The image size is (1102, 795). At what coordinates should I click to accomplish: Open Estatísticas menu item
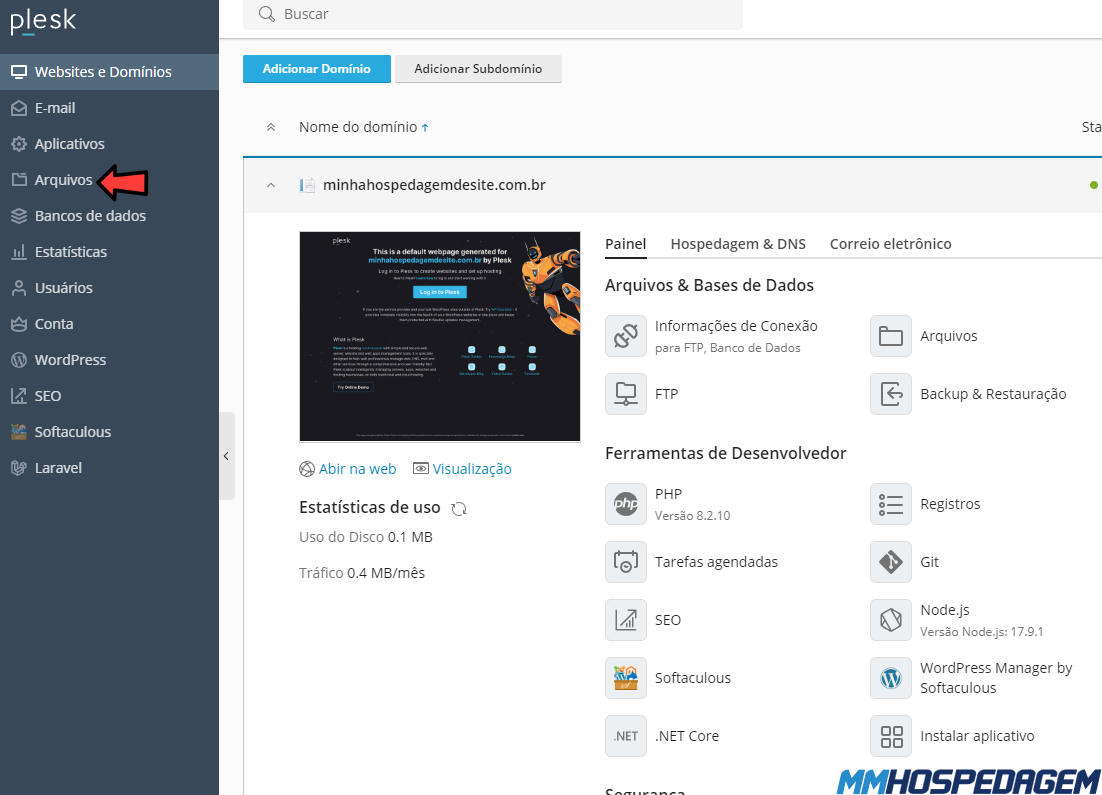pyautogui.click(x=110, y=252)
